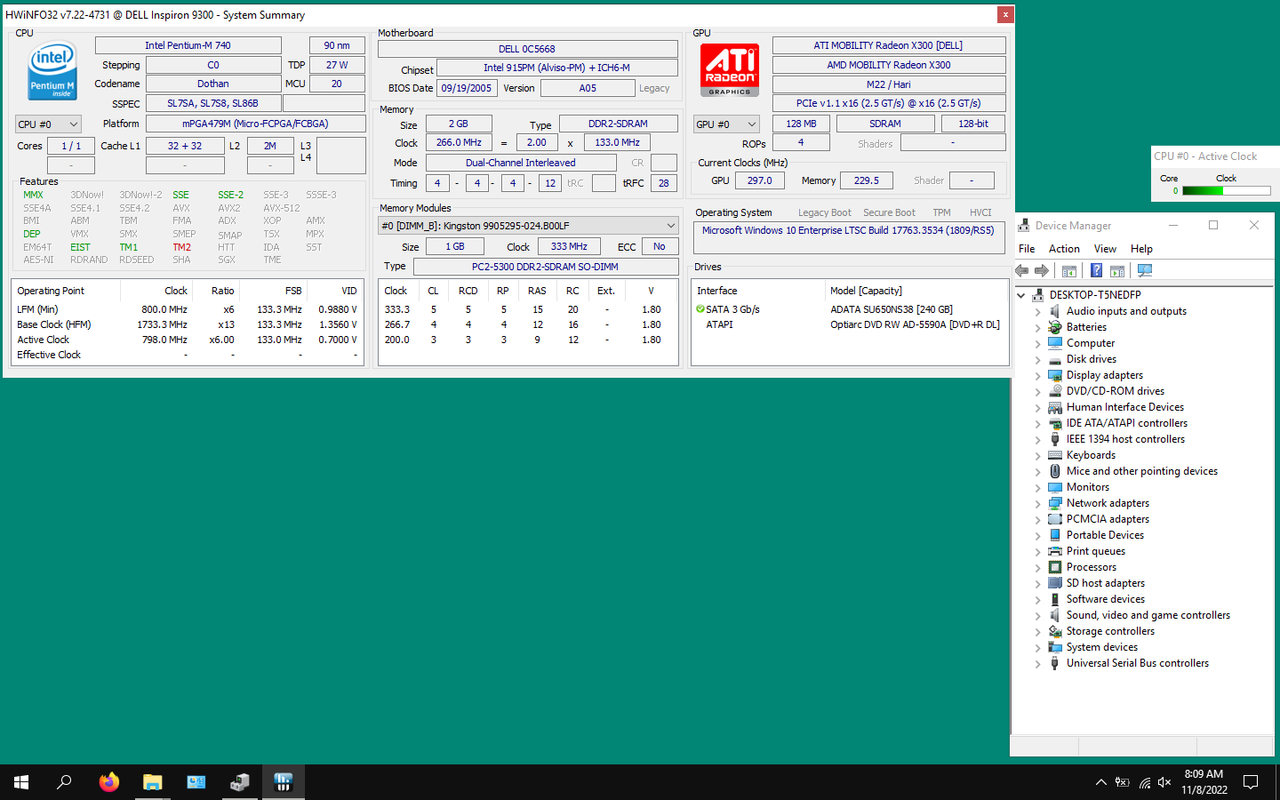This screenshot has height=800, width=1280.
Task: Expand Network adapters category
Action: pyautogui.click(x=1038, y=503)
